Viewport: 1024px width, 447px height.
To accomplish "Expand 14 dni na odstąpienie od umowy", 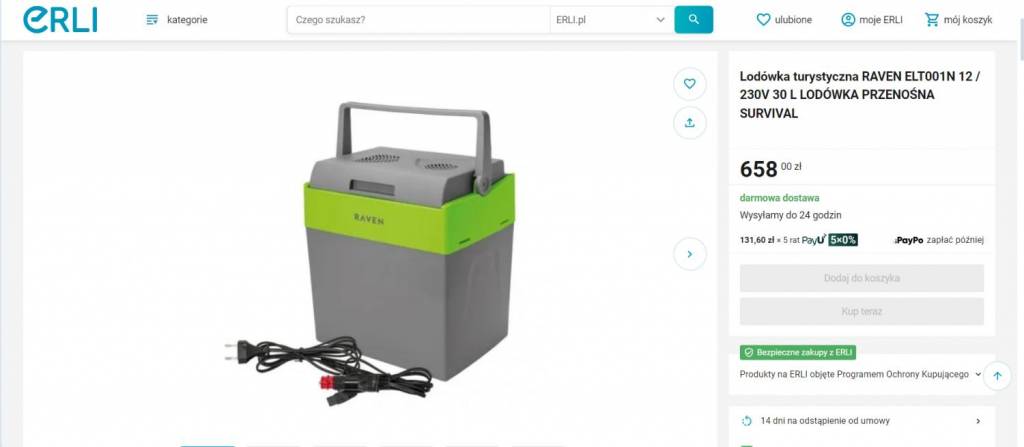I will pos(862,421).
